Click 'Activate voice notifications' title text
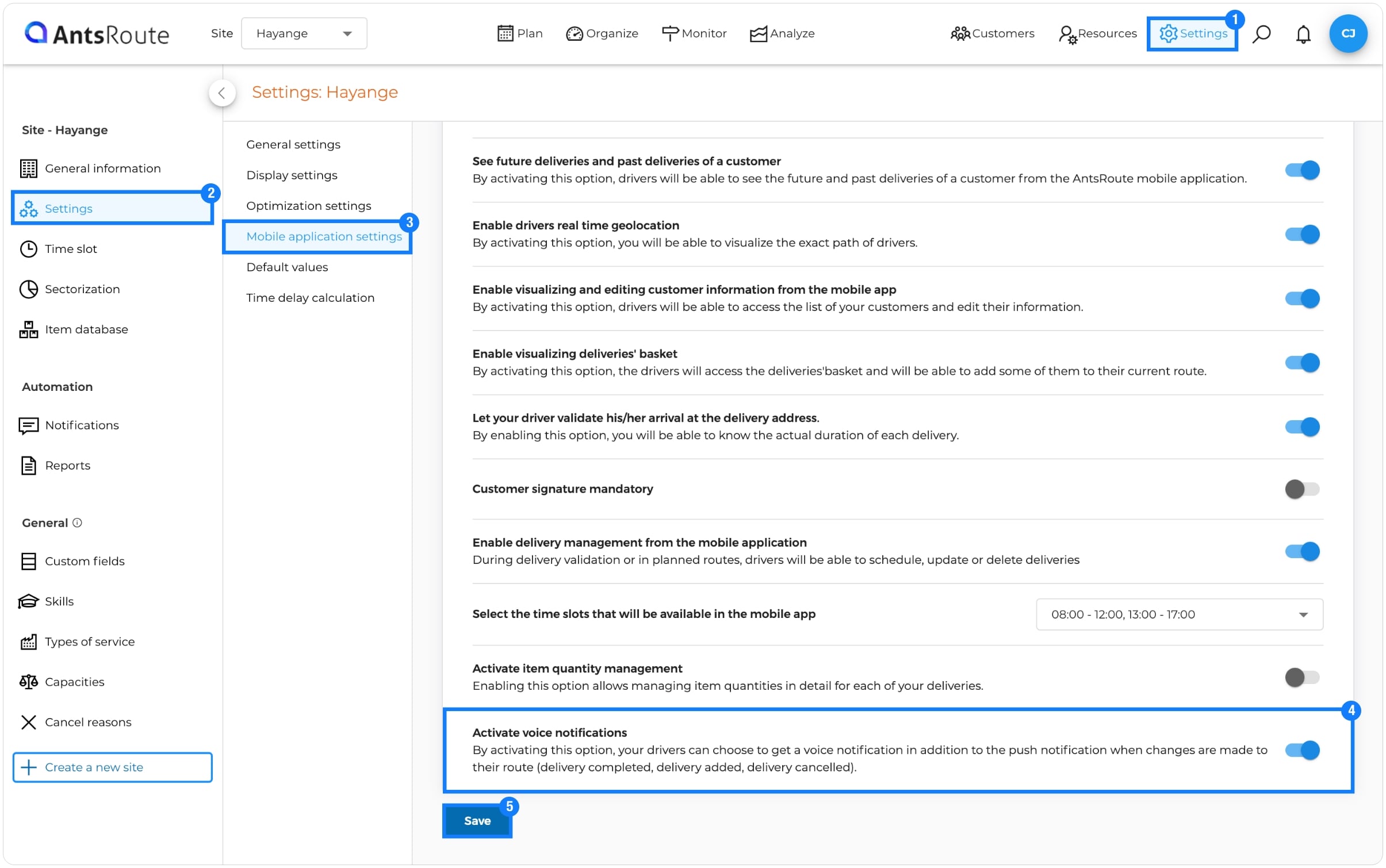Image resolution: width=1386 pixels, height=868 pixels. [549, 733]
